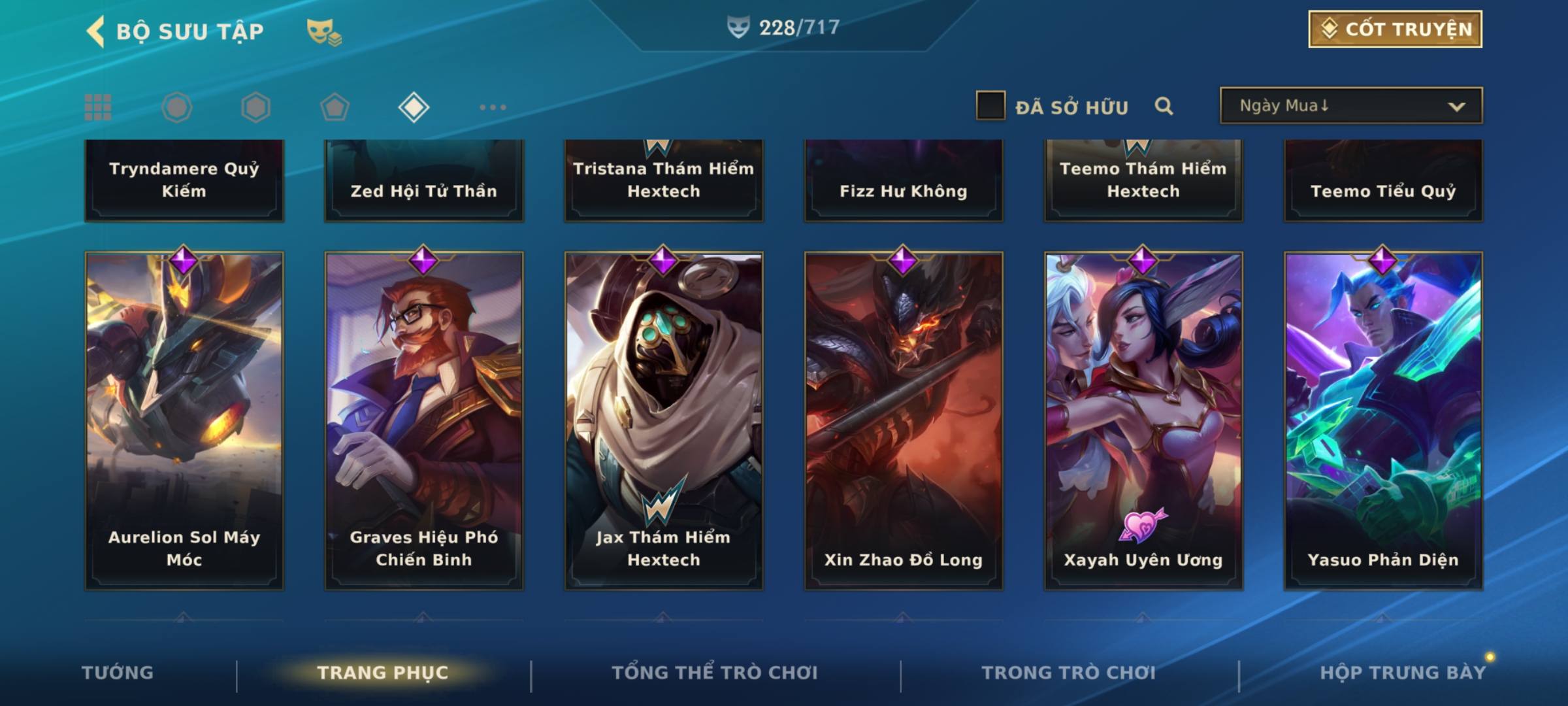Image resolution: width=1568 pixels, height=706 pixels.
Task: Select the hexagon rarity filter icon
Action: click(x=255, y=107)
